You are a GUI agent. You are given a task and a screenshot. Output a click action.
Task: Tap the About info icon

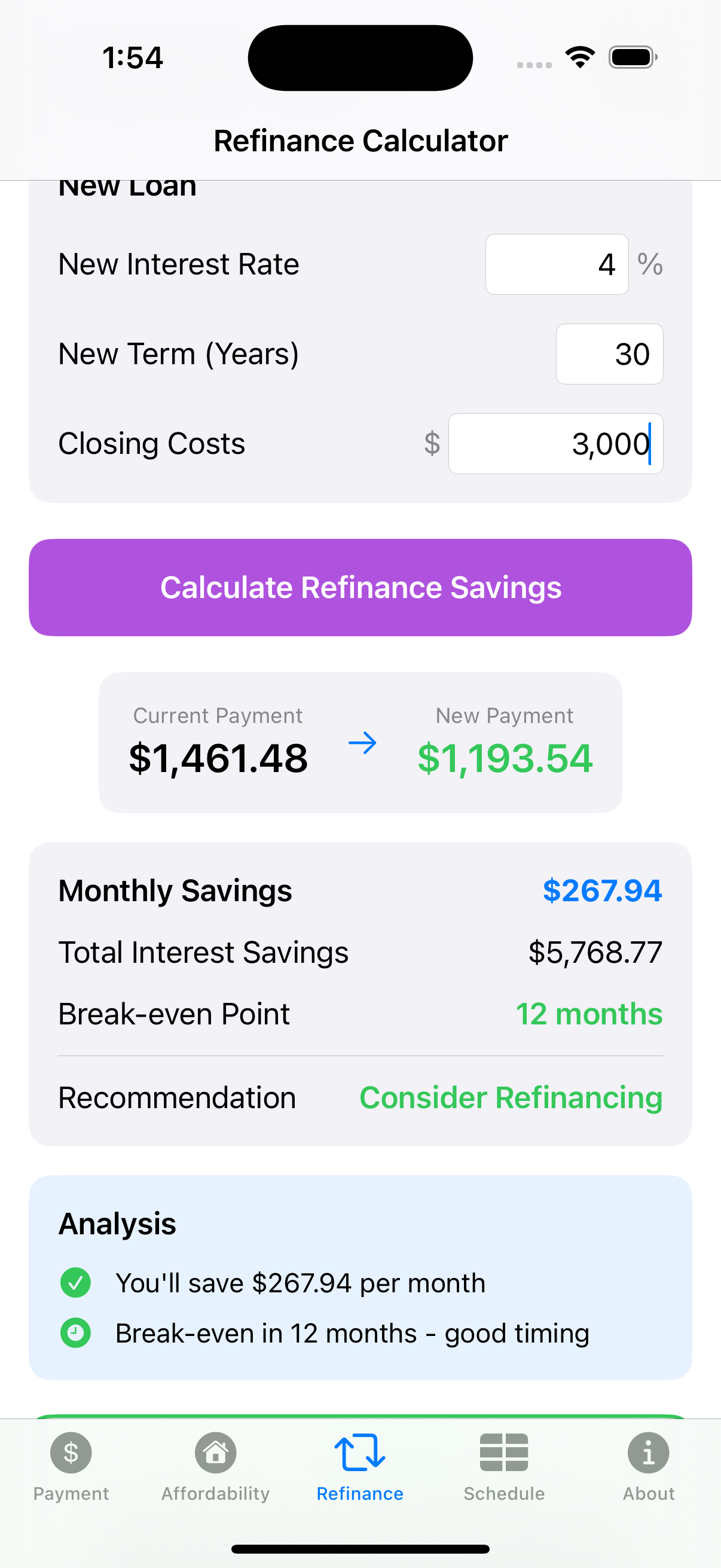[x=648, y=1453]
